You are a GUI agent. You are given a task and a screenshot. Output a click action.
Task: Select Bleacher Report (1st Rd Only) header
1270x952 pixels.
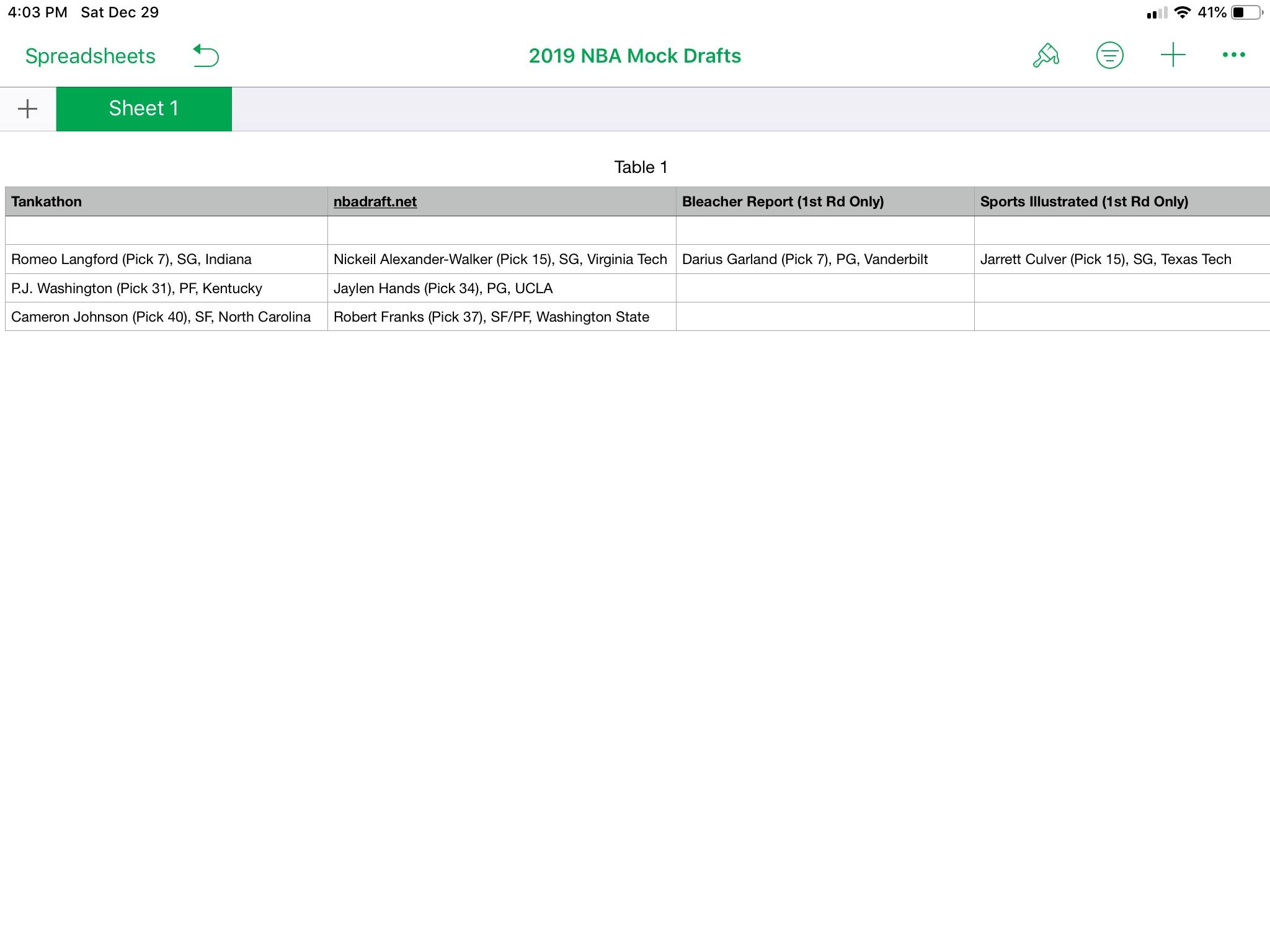coord(825,201)
